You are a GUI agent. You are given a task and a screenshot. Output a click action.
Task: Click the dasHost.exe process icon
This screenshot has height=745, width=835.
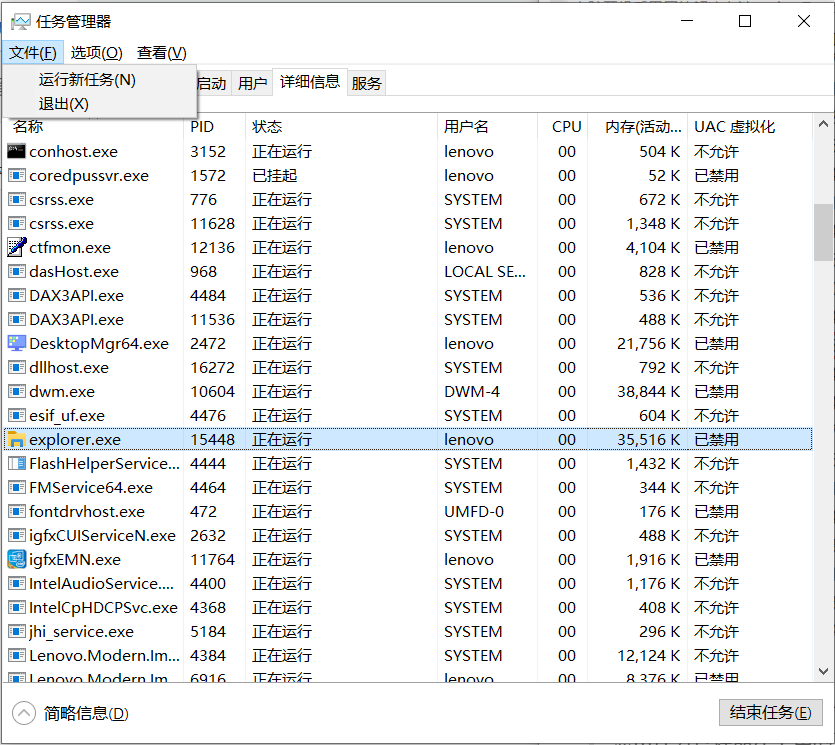(x=14, y=271)
